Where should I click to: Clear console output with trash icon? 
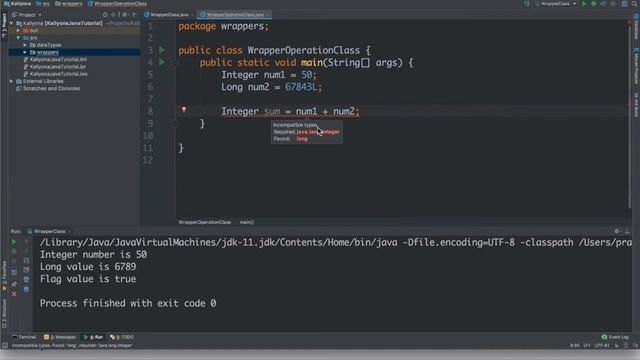26,289
